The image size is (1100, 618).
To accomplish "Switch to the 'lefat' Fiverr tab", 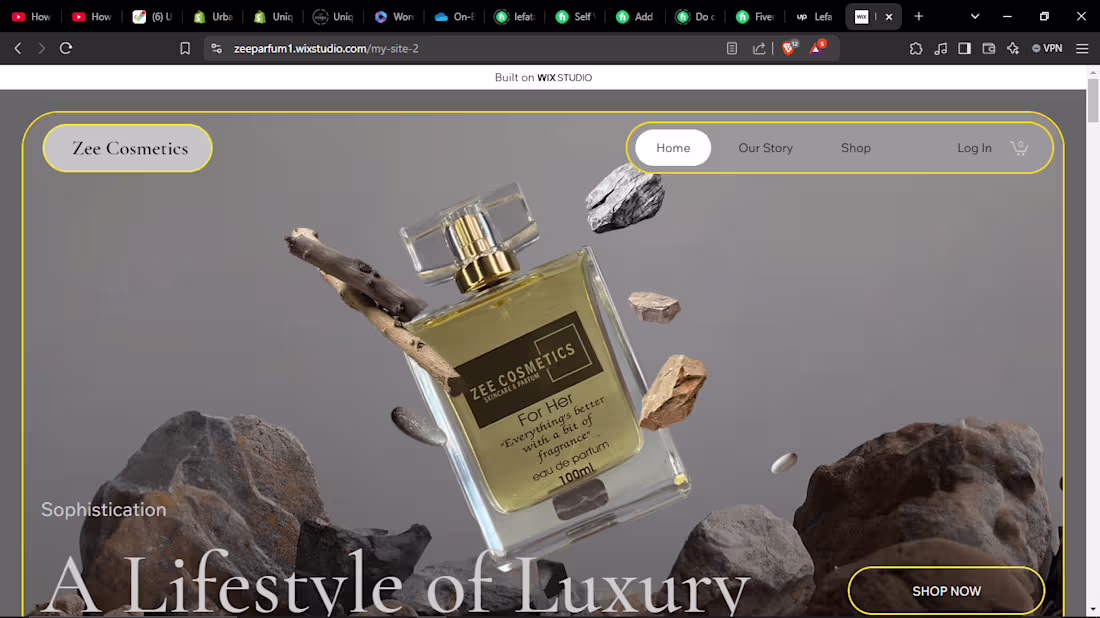I will point(514,17).
